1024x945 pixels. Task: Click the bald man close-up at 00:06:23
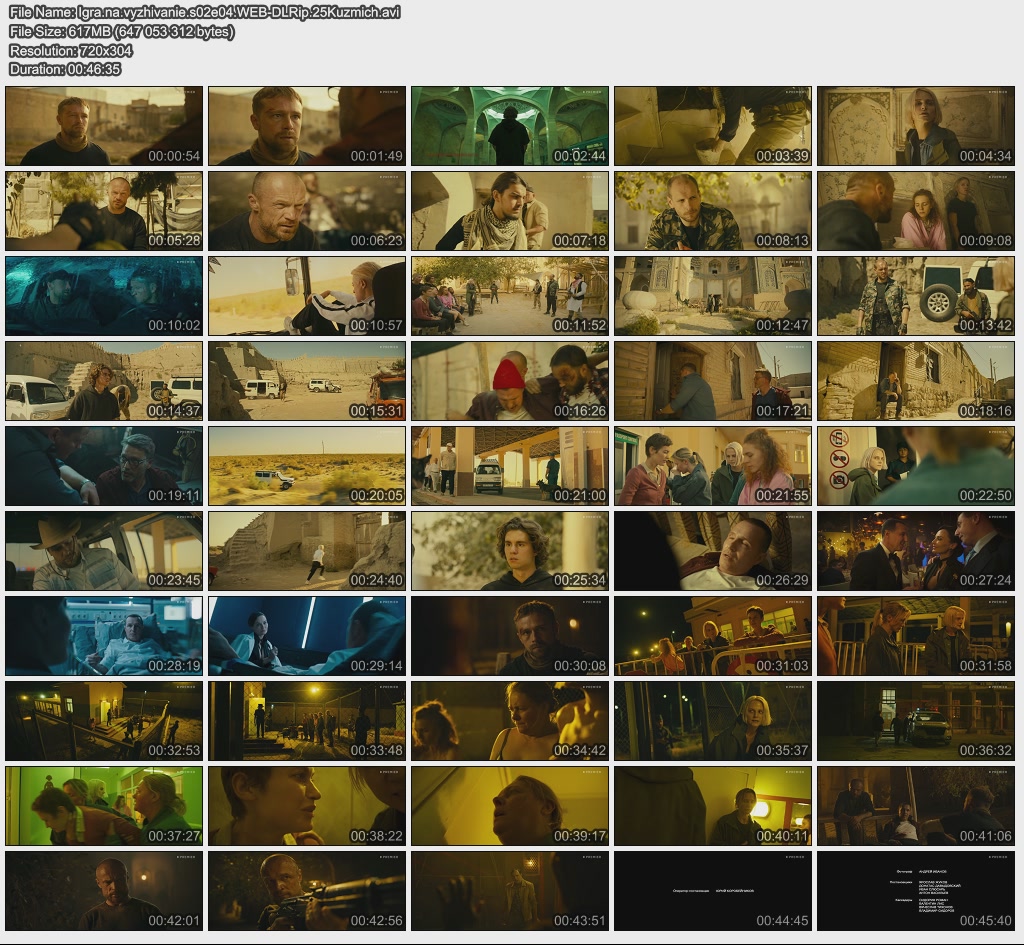pos(307,211)
